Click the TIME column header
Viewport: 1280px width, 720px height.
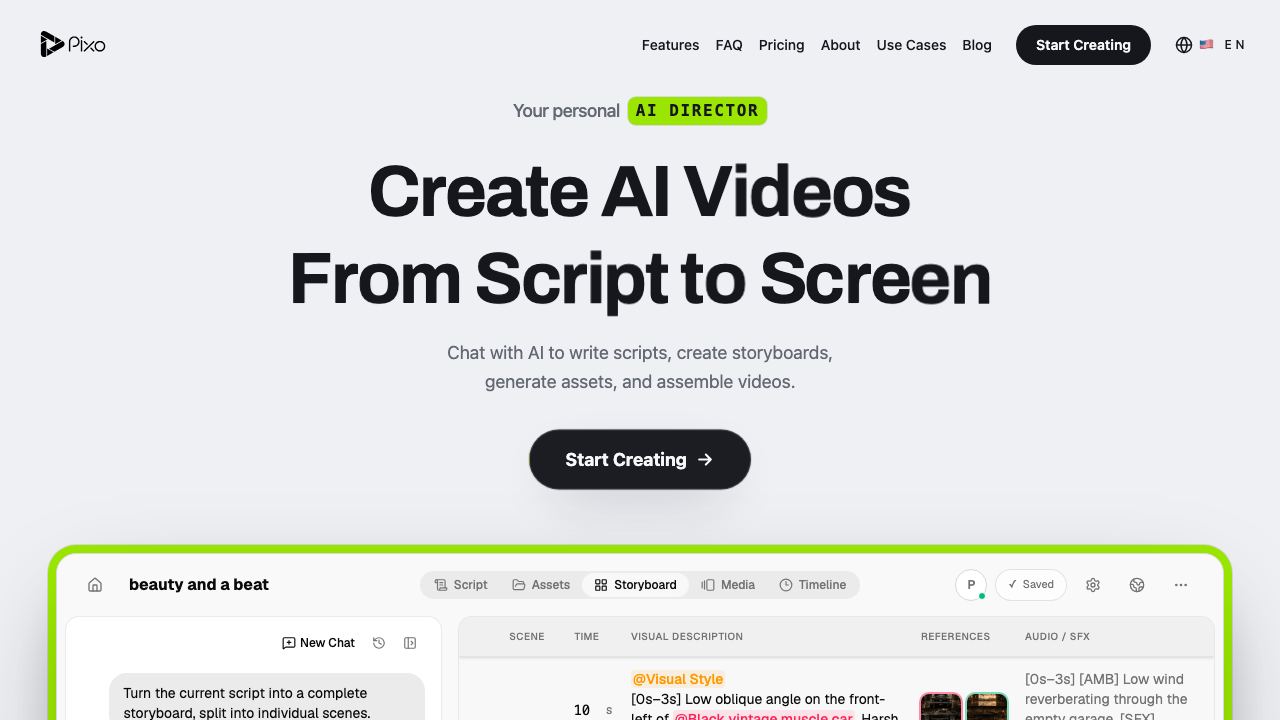pyautogui.click(x=587, y=636)
